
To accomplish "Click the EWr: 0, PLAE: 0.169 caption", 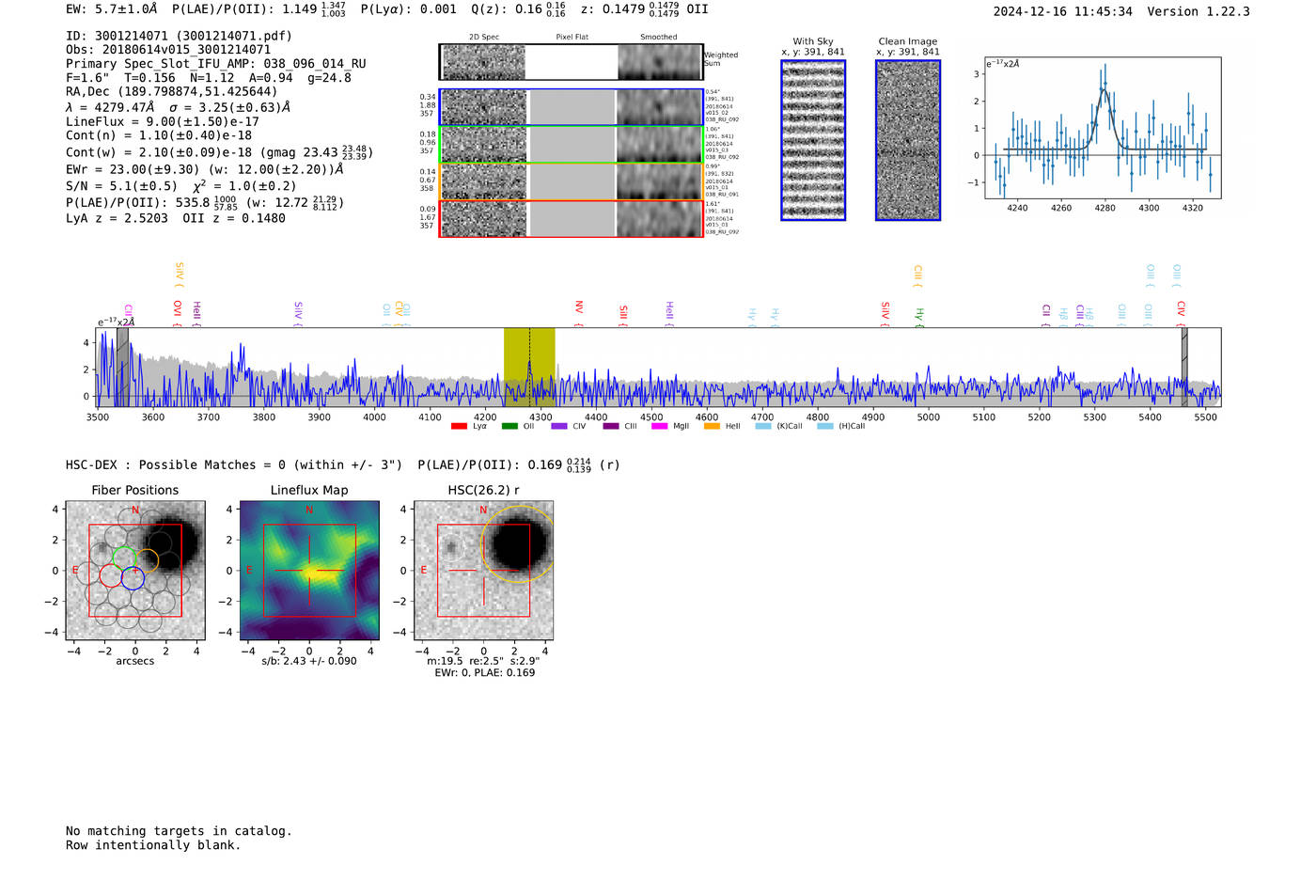I will [484, 673].
